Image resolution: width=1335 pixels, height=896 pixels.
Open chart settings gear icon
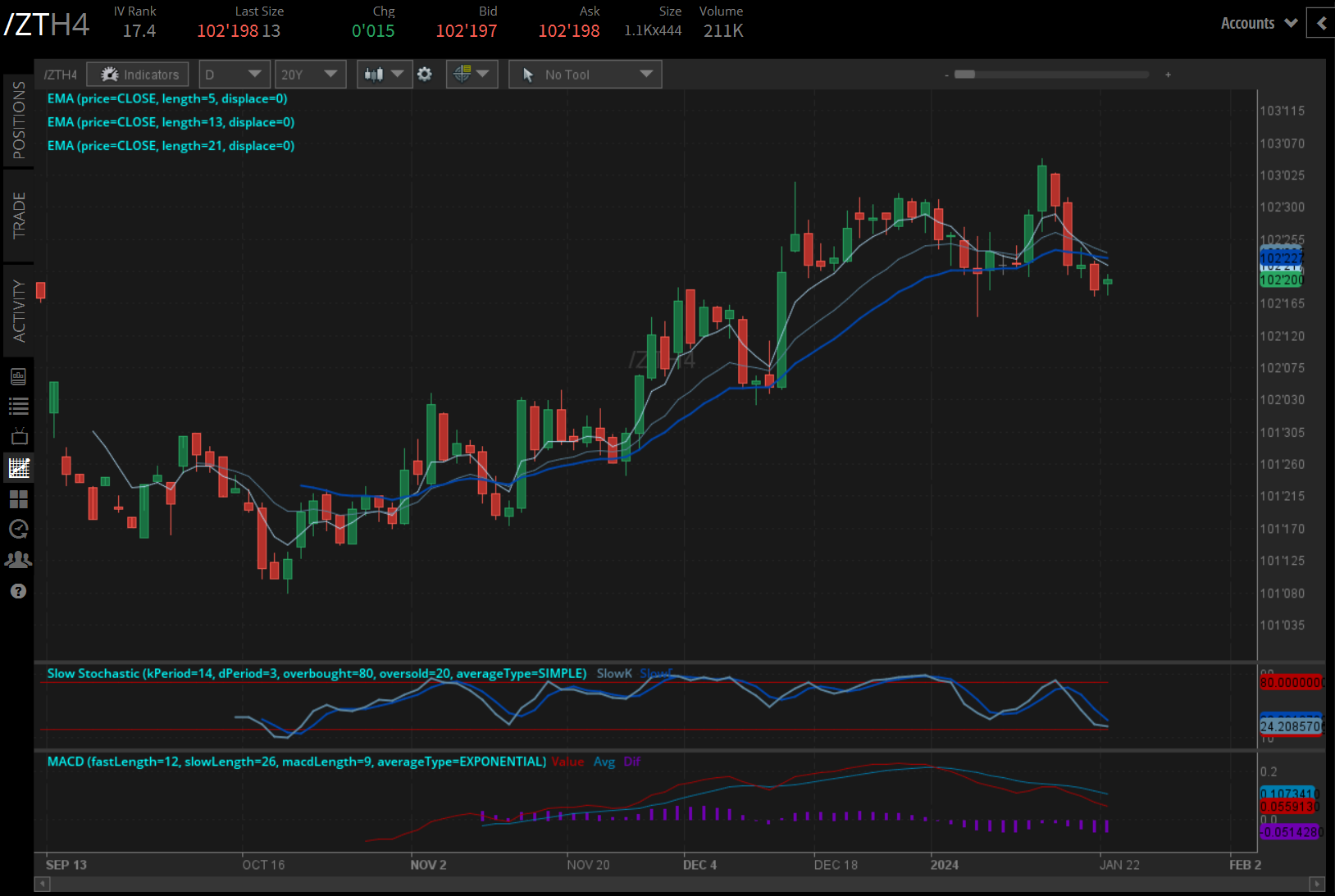point(425,75)
